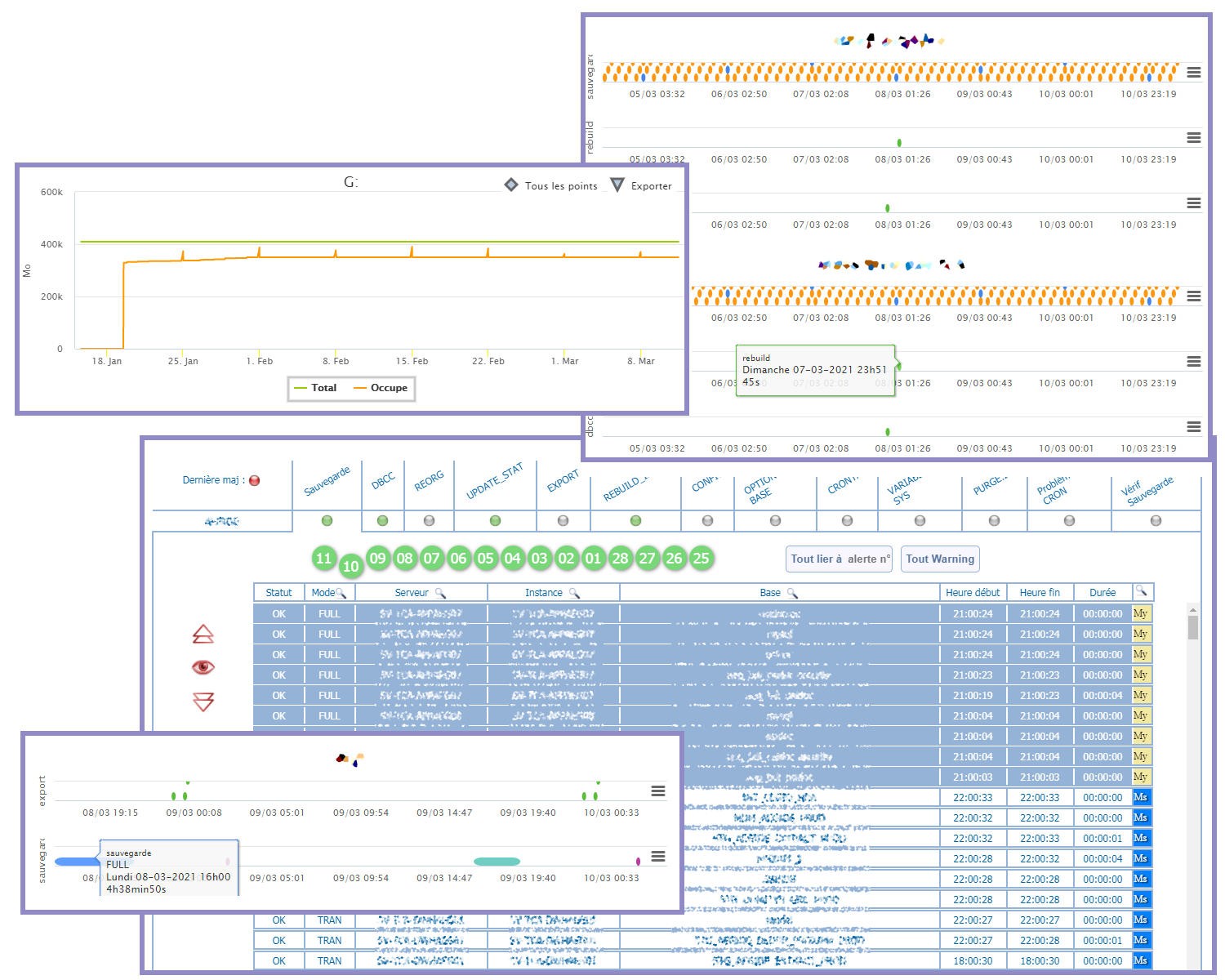Select day 01 green circle

(x=594, y=559)
